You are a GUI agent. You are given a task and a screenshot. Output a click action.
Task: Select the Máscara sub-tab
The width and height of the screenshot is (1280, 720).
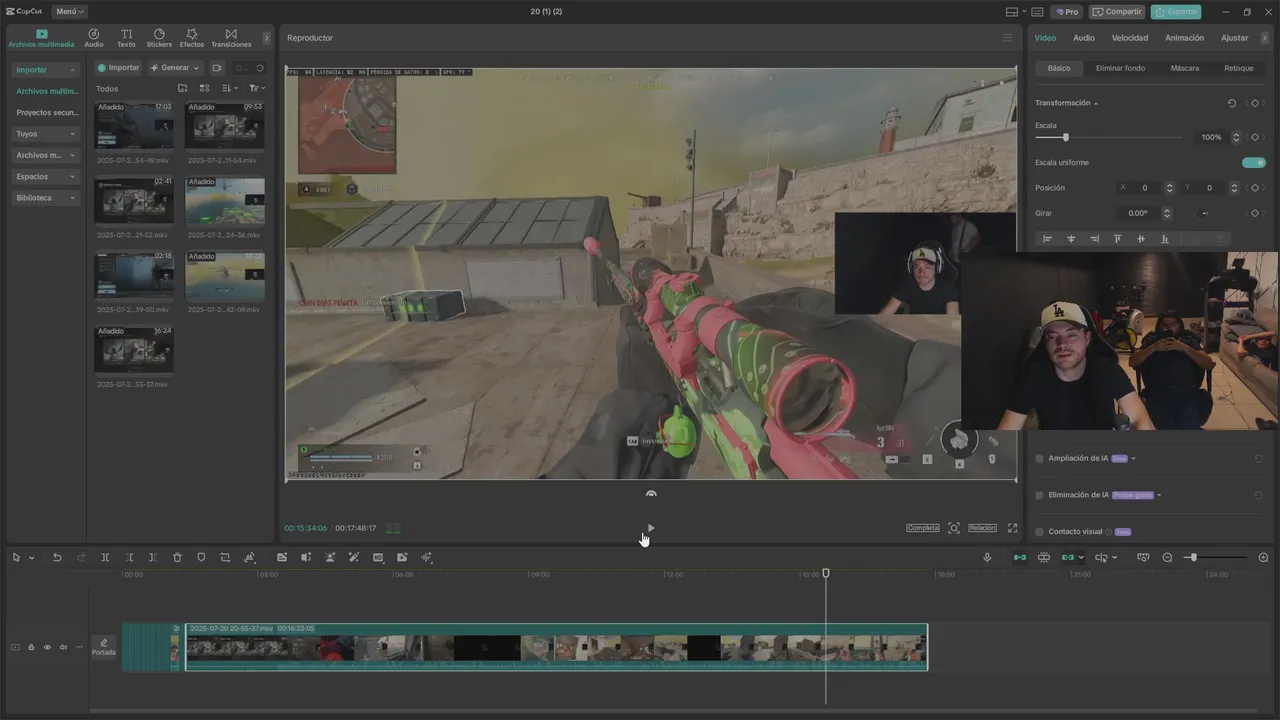(1185, 68)
